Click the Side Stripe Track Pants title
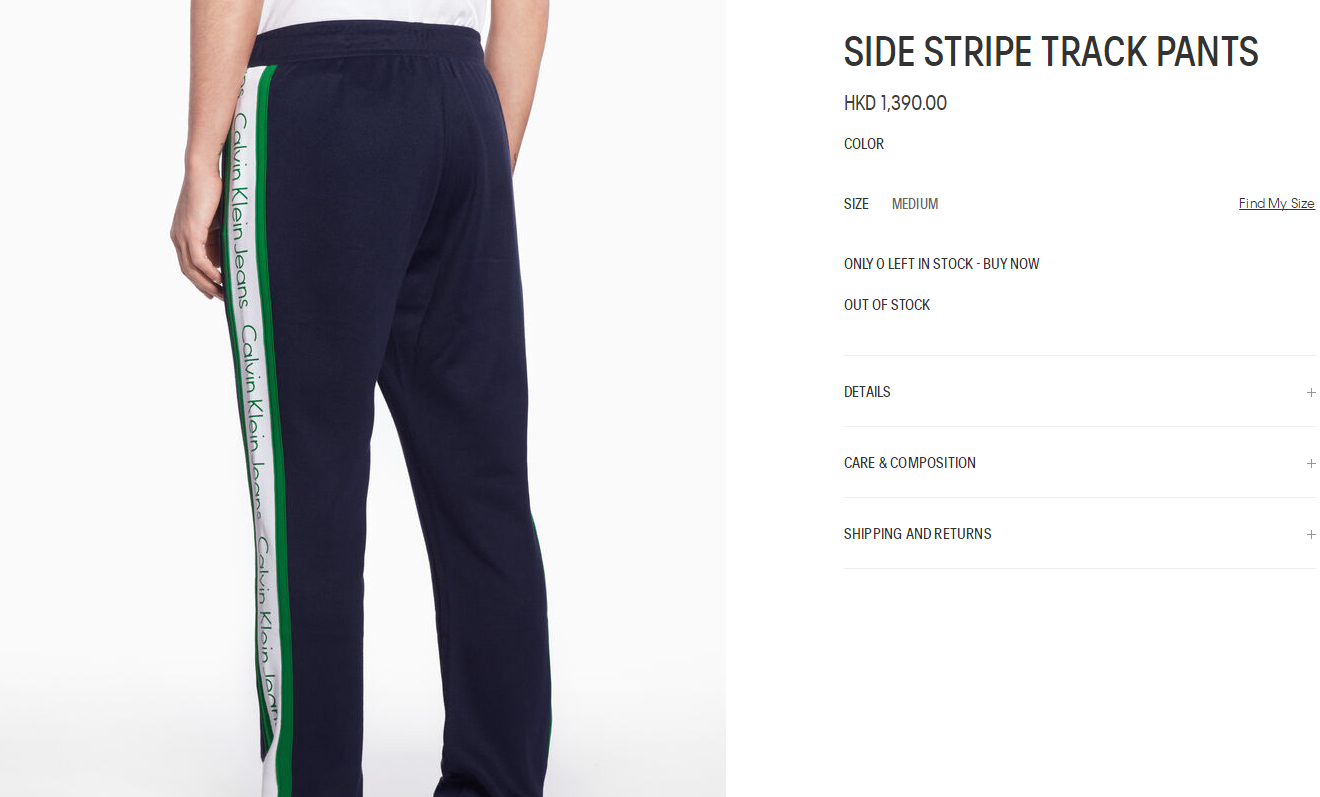Viewport: 1320px width, 797px height. point(1051,52)
